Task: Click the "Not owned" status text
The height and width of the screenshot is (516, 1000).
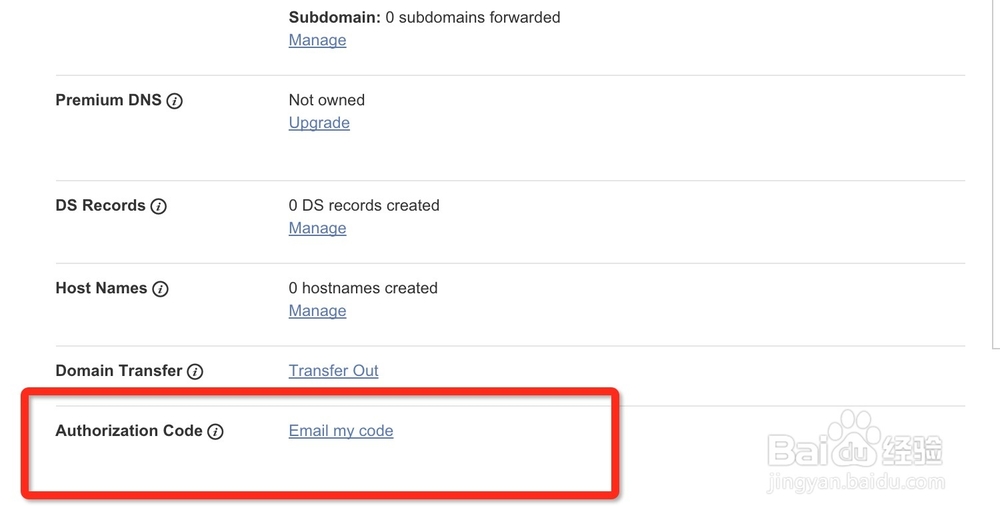Action: click(326, 100)
